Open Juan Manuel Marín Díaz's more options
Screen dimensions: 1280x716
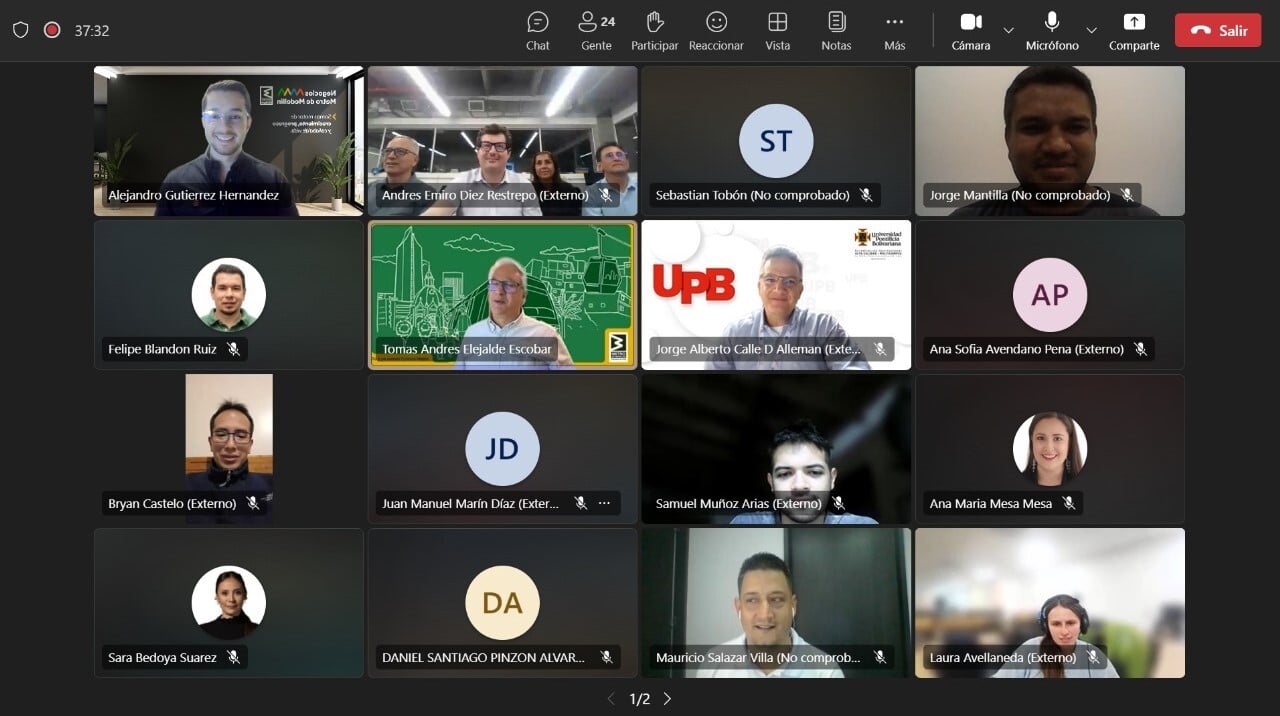604,503
